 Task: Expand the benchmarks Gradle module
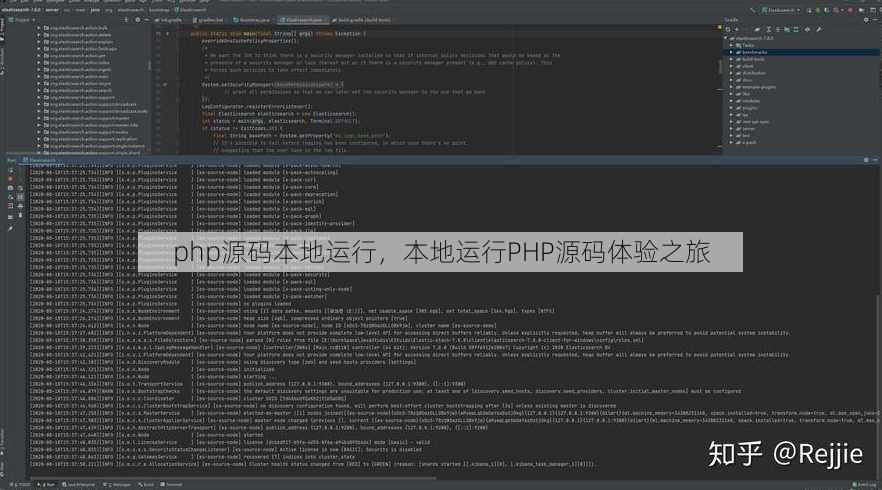coord(731,52)
